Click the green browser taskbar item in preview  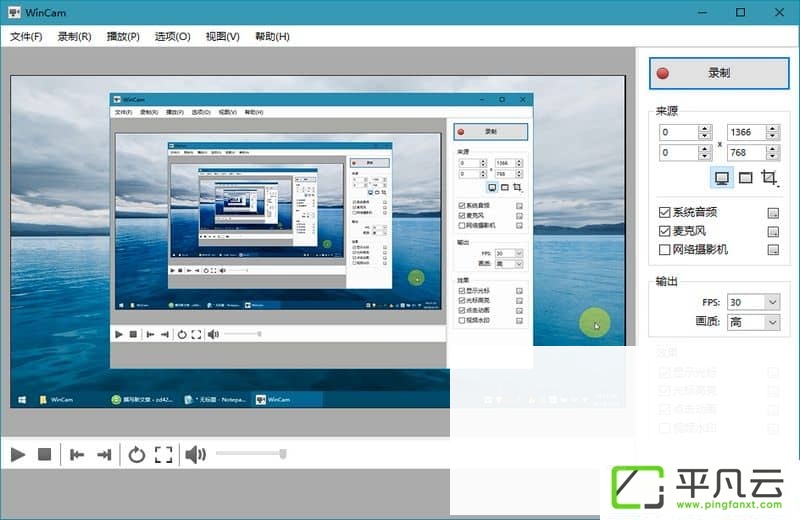click(x=142, y=400)
